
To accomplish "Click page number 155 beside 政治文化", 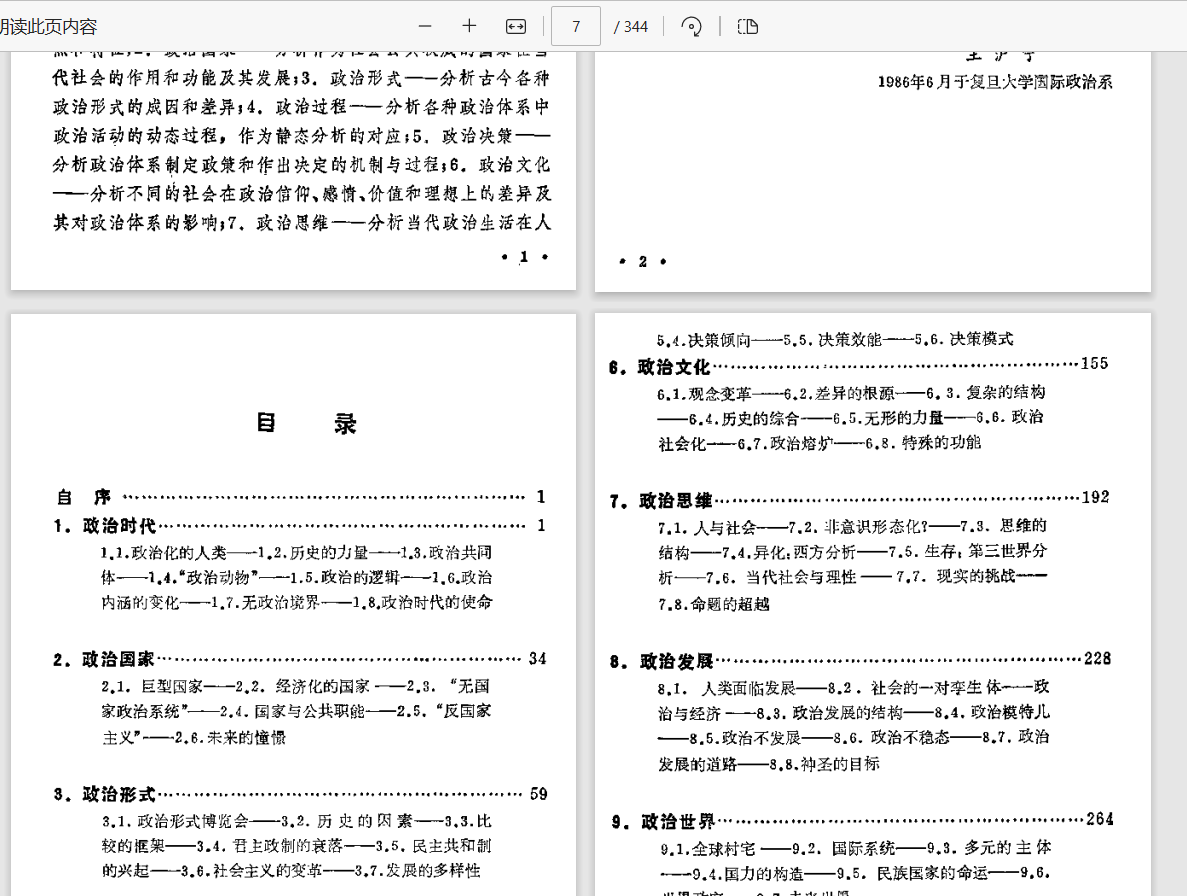I will tap(1094, 364).
